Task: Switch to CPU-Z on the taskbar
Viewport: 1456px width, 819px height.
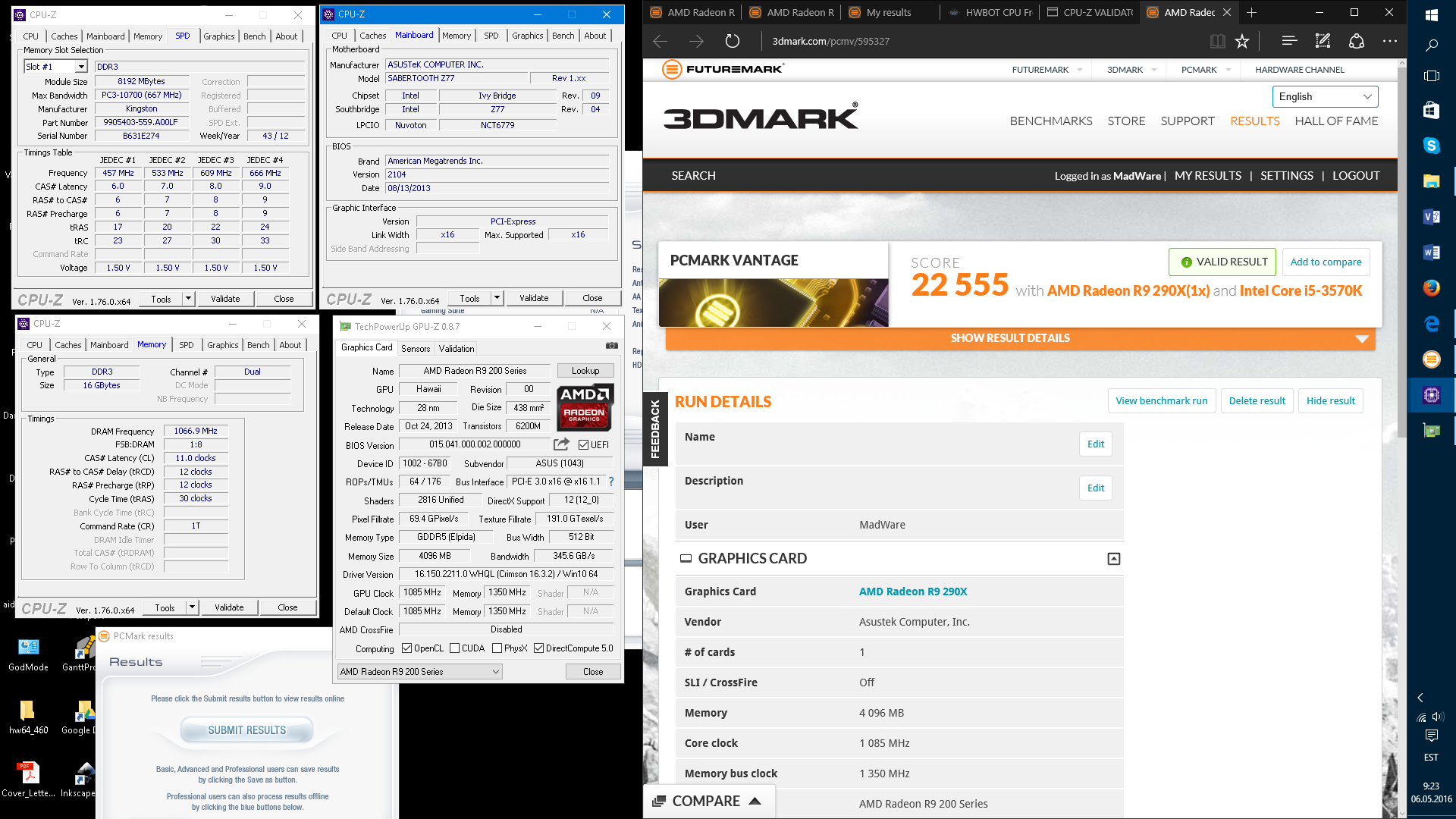Action: point(1431,394)
